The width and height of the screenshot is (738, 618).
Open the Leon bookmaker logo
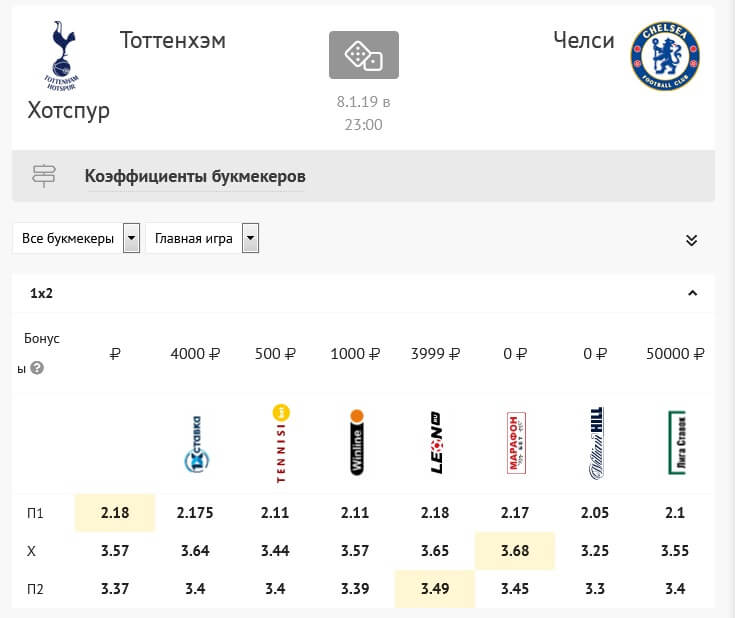(x=436, y=442)
